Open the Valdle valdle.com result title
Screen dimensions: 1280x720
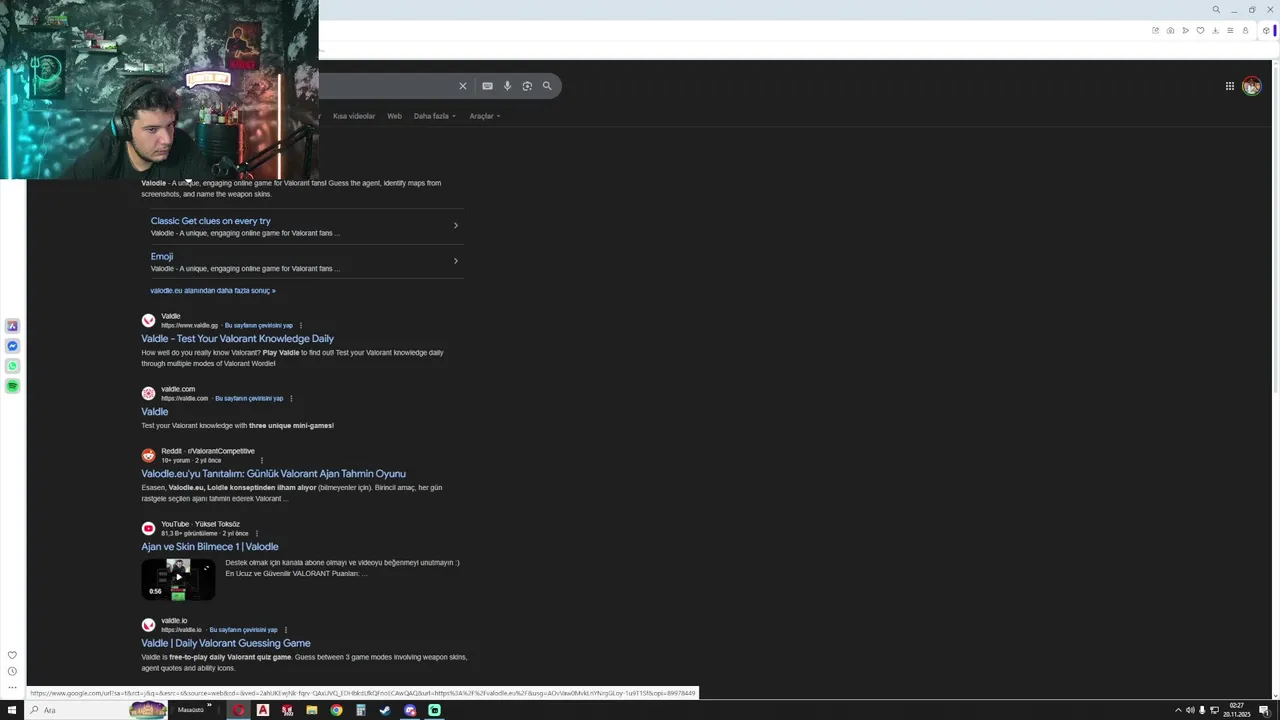154,411
